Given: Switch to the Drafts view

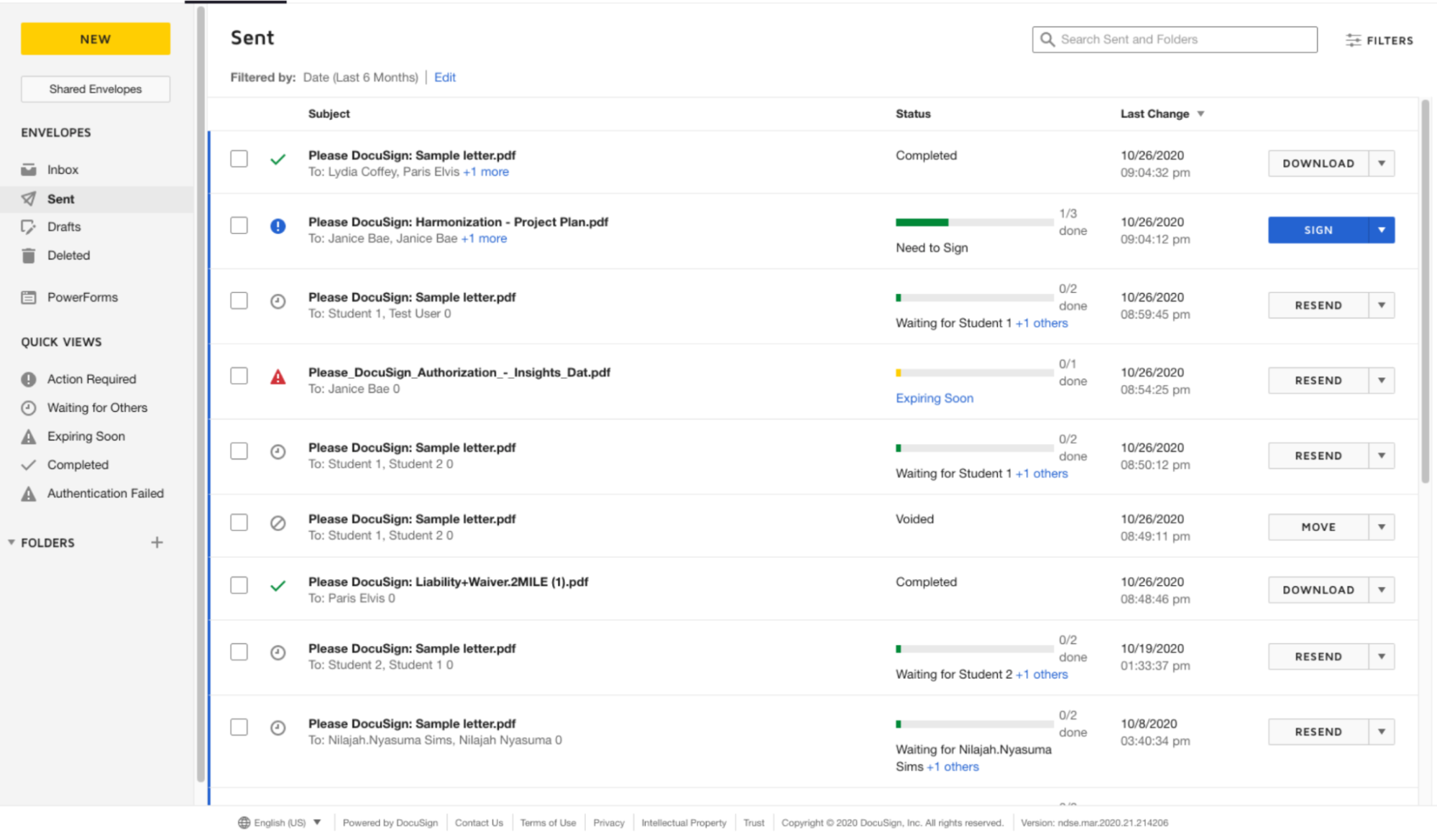Looking at the screenshot, I should click(64, 226).
